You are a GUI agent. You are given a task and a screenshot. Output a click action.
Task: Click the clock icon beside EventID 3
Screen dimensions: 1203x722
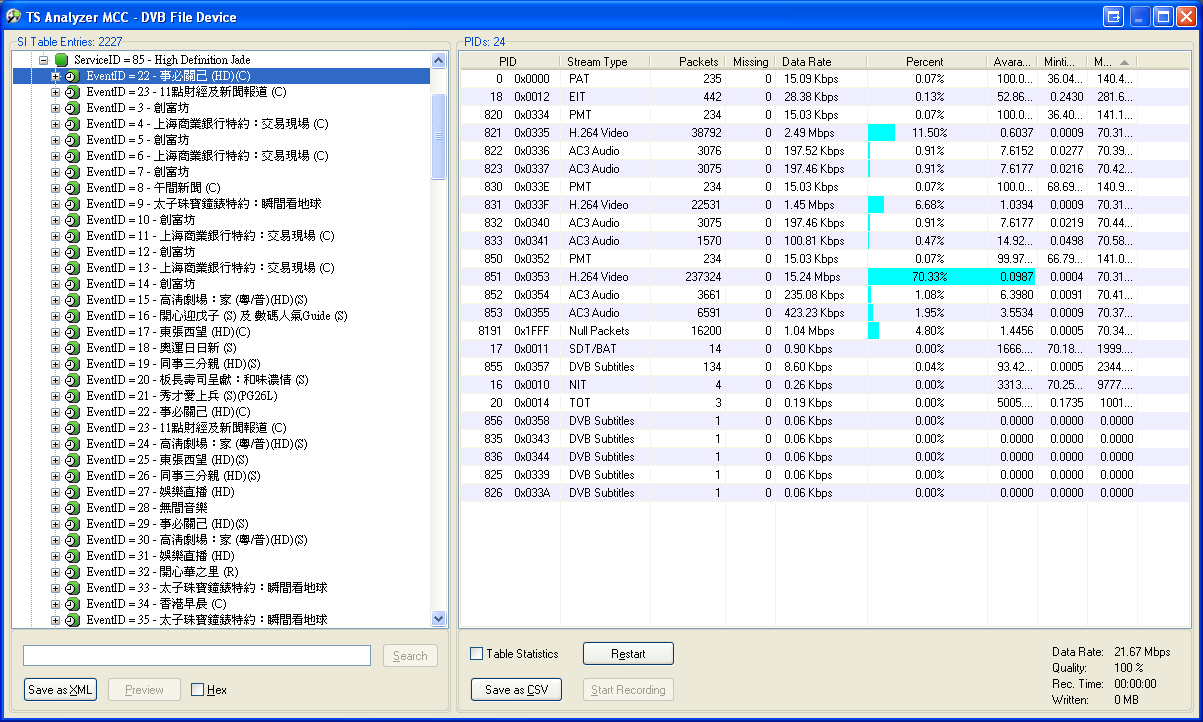click(72, 108)
